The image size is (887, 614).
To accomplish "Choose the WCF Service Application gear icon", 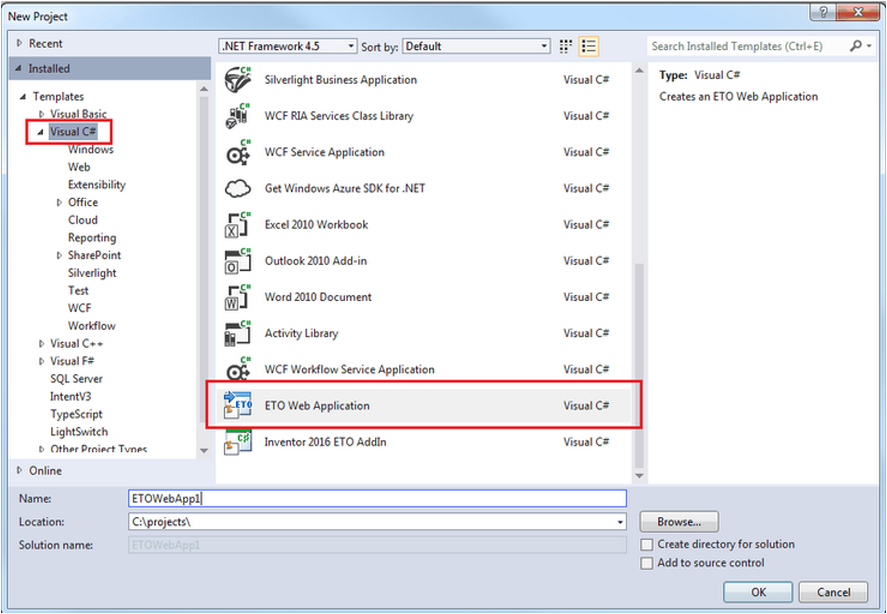I will tap(238, 152).
